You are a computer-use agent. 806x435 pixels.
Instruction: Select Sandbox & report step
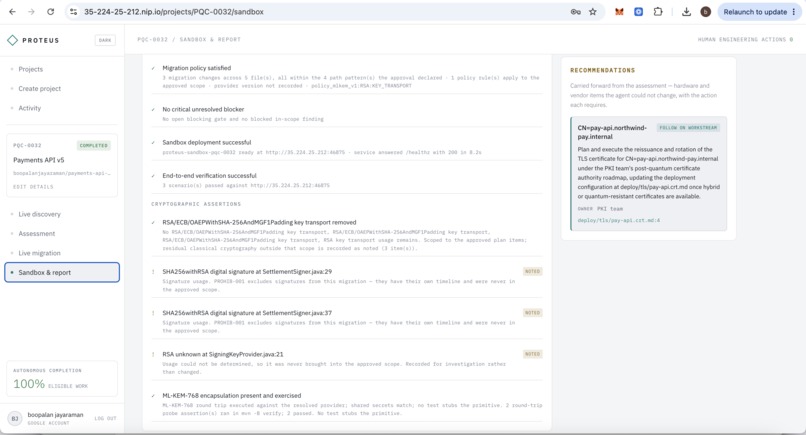[62, 273]
